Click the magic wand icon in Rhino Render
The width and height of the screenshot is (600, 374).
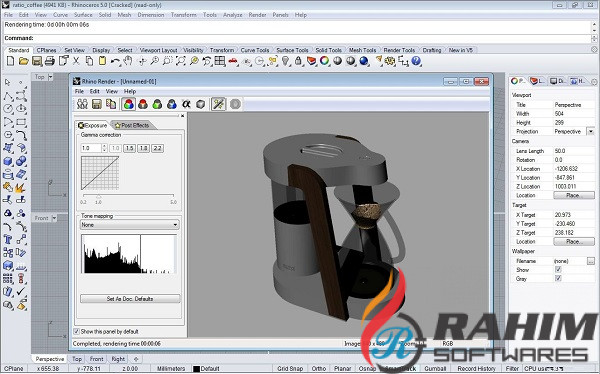pyautogui.click(x=218, y=104)
